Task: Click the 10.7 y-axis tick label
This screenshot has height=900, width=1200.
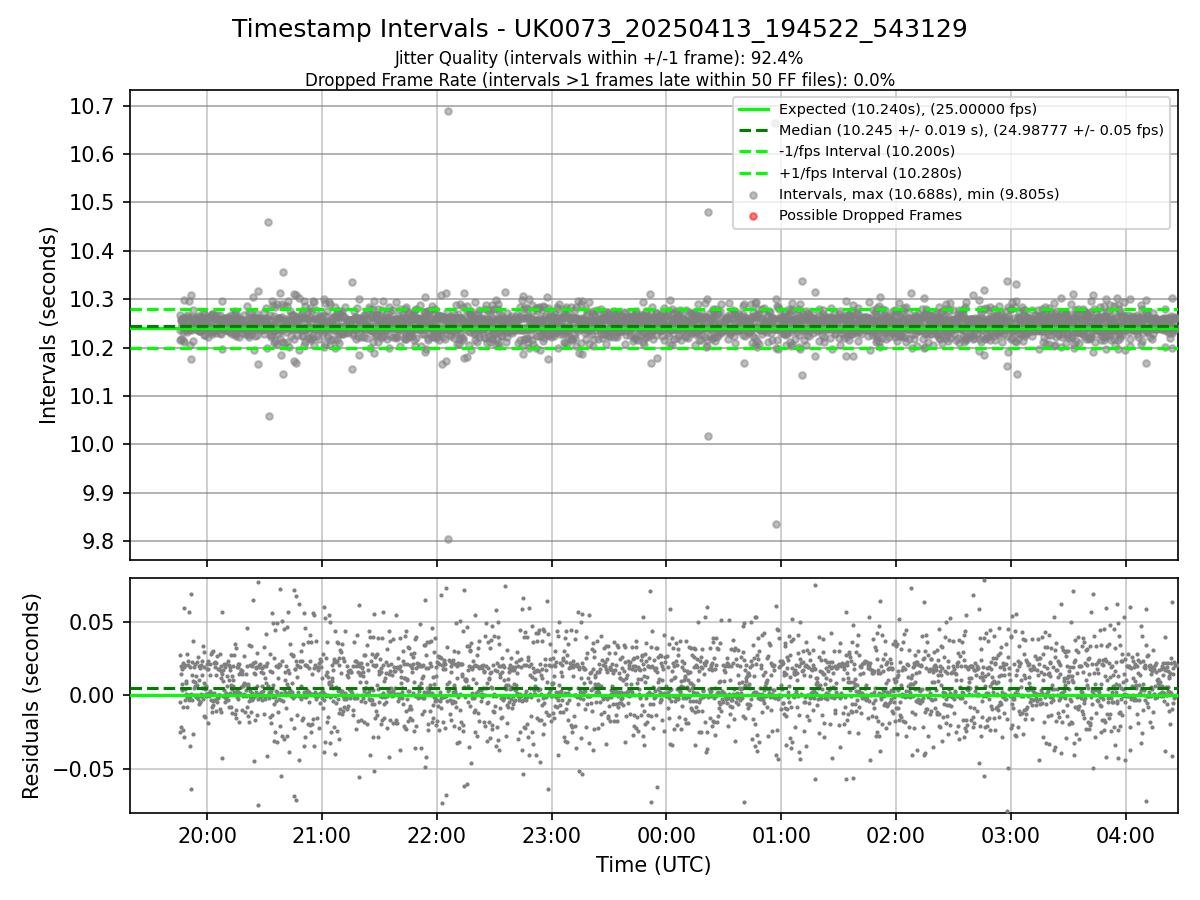Action: click(x=92, y=106)
